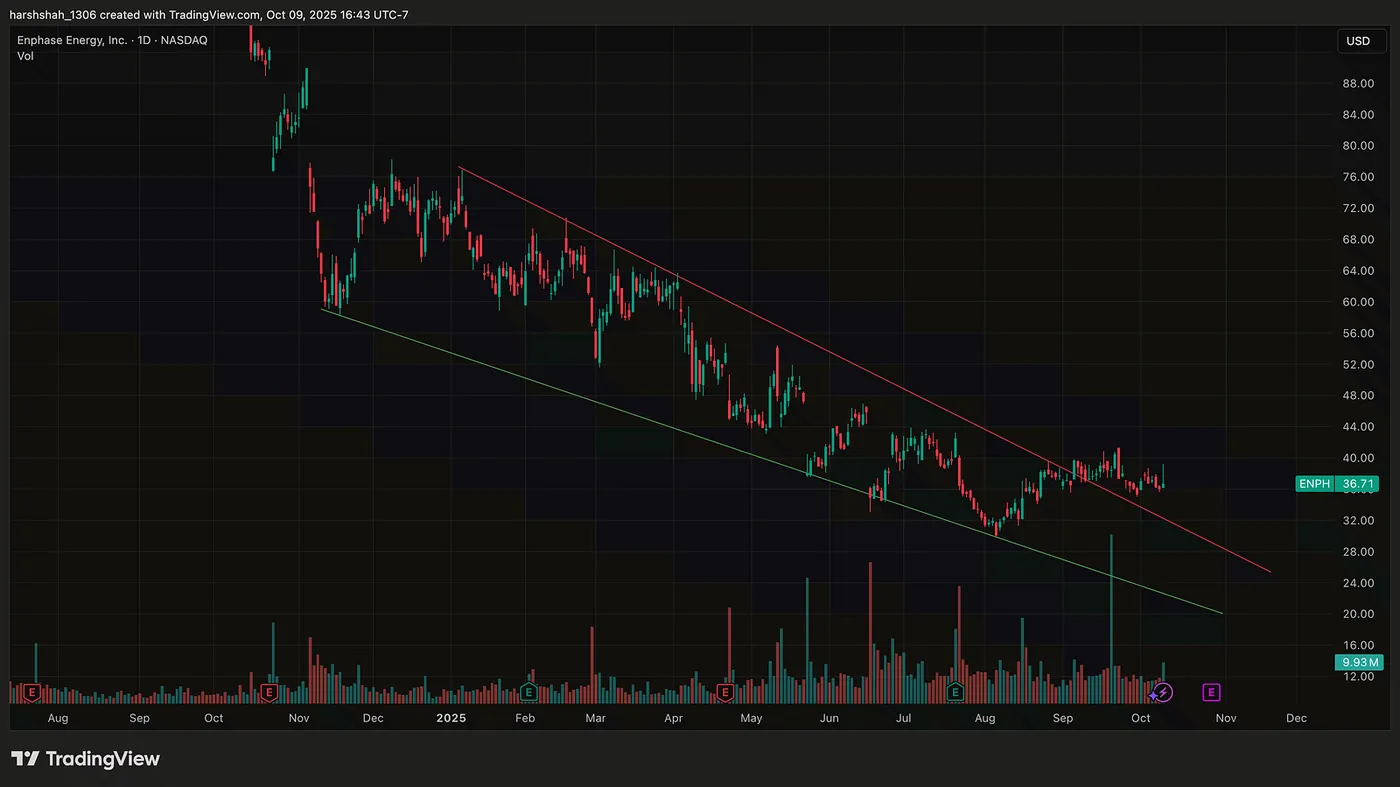Click 40.00 on the price axis
Image resolution: width=1400 pixels, height=787 pixels.
1358,457
